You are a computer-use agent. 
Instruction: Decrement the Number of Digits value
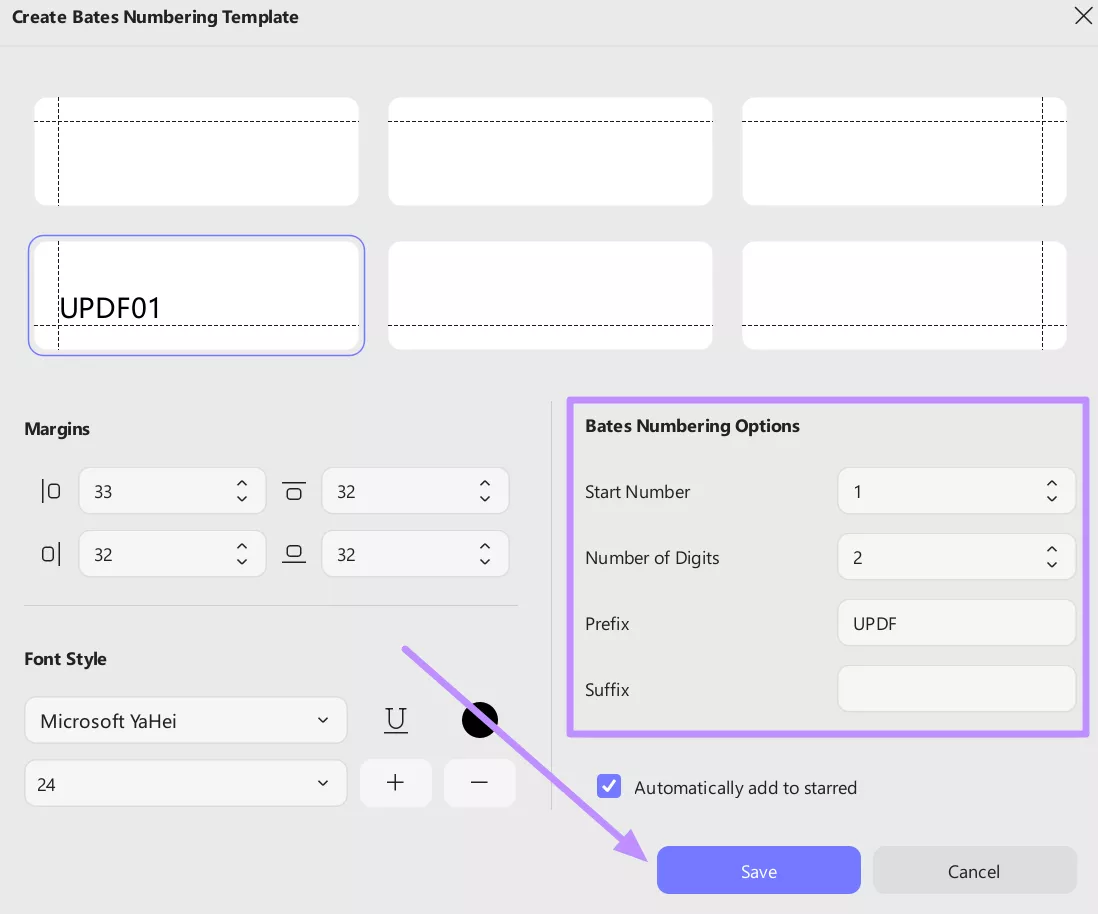pyautogui.click(x=1052, y=563)
